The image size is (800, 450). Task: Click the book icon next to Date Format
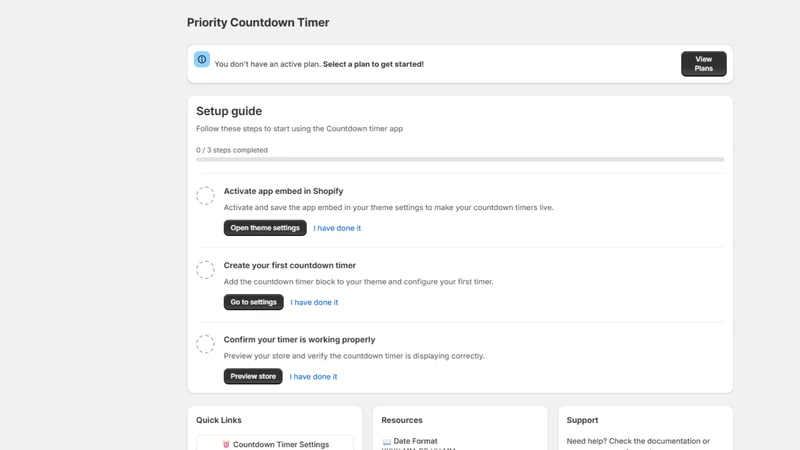pos(387,441)
